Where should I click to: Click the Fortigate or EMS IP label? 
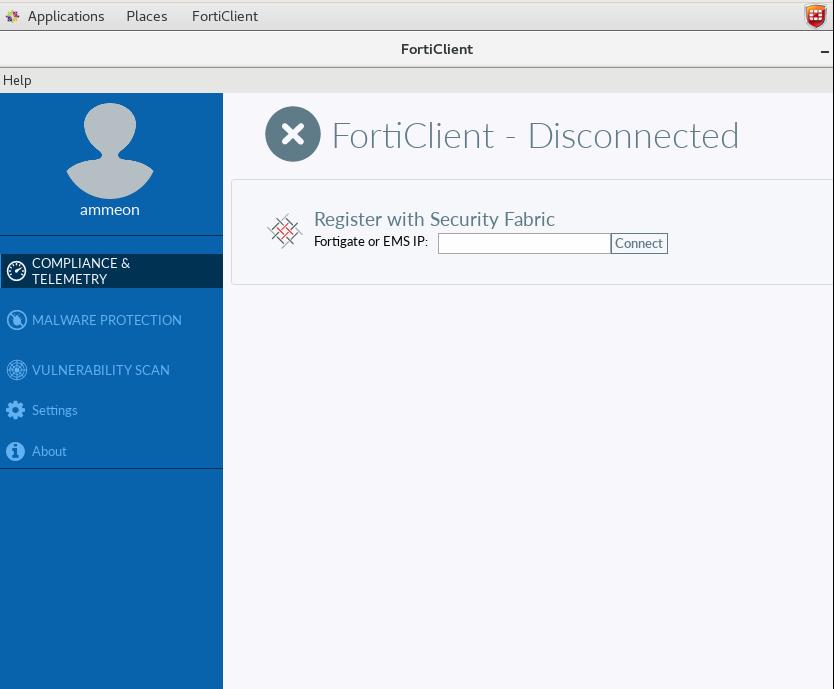click(x=371, y=242)
